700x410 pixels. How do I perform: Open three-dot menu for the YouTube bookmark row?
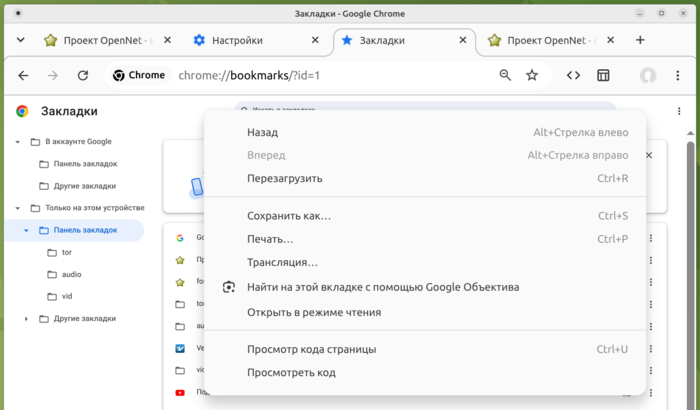pyautogui.click(x=651, y=393)
